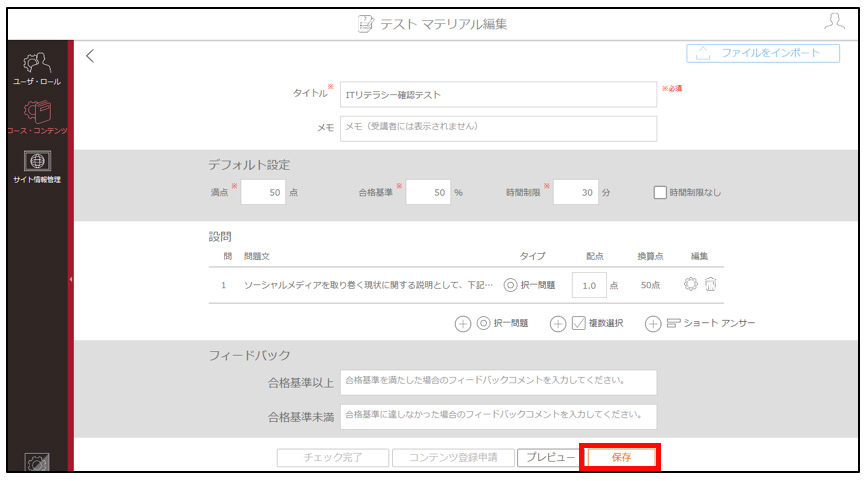Edit question 1 with the gear icon

click(690, 284)
